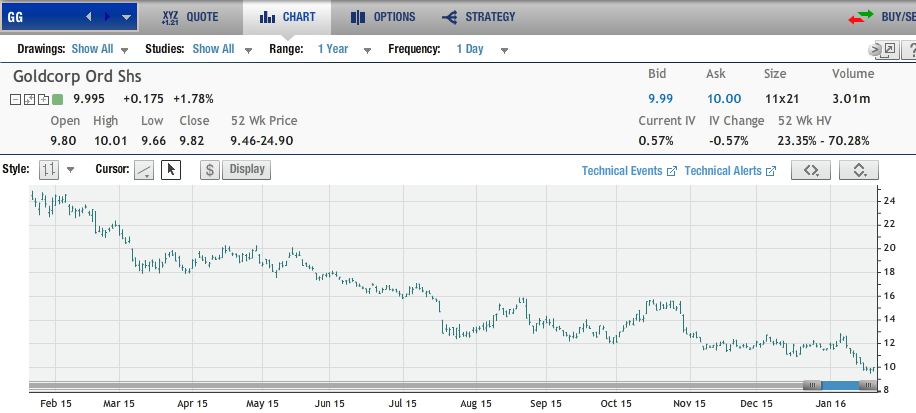The image size is (916, 413).
Task: Go to the Strategy tab
Action: click(479, 17)
